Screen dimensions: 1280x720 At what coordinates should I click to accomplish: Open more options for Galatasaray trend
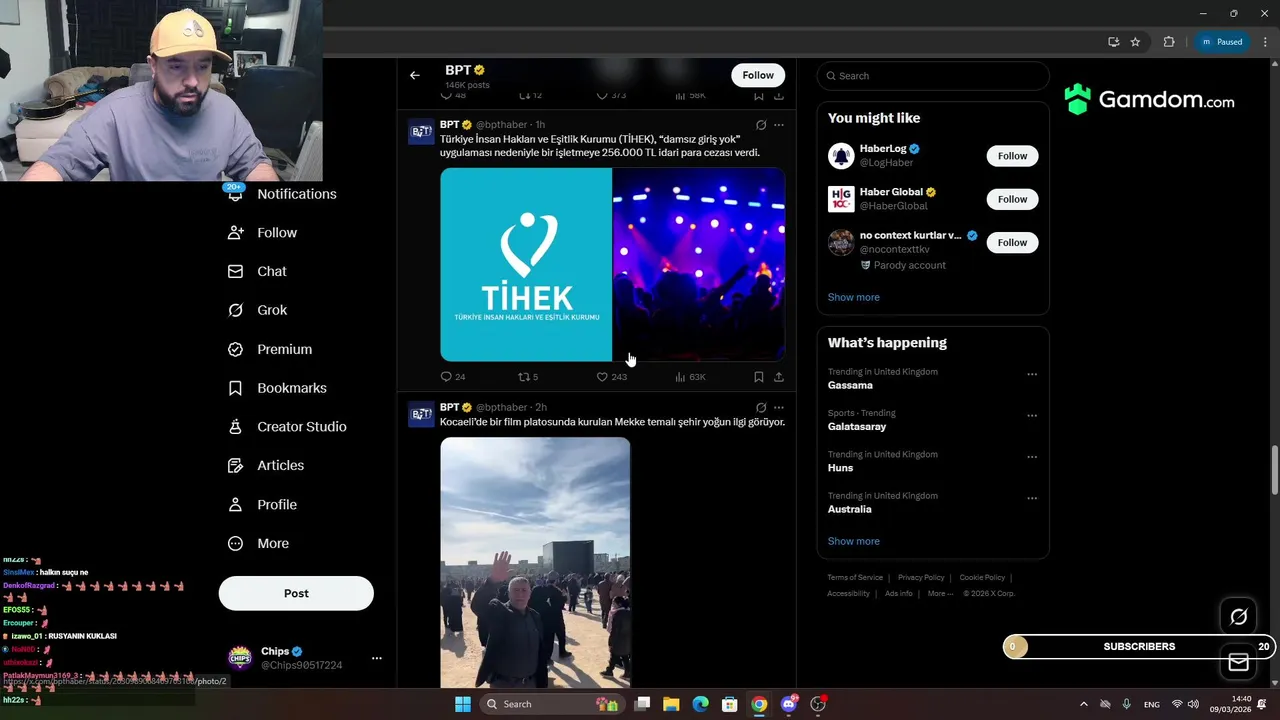point(1032,416)
